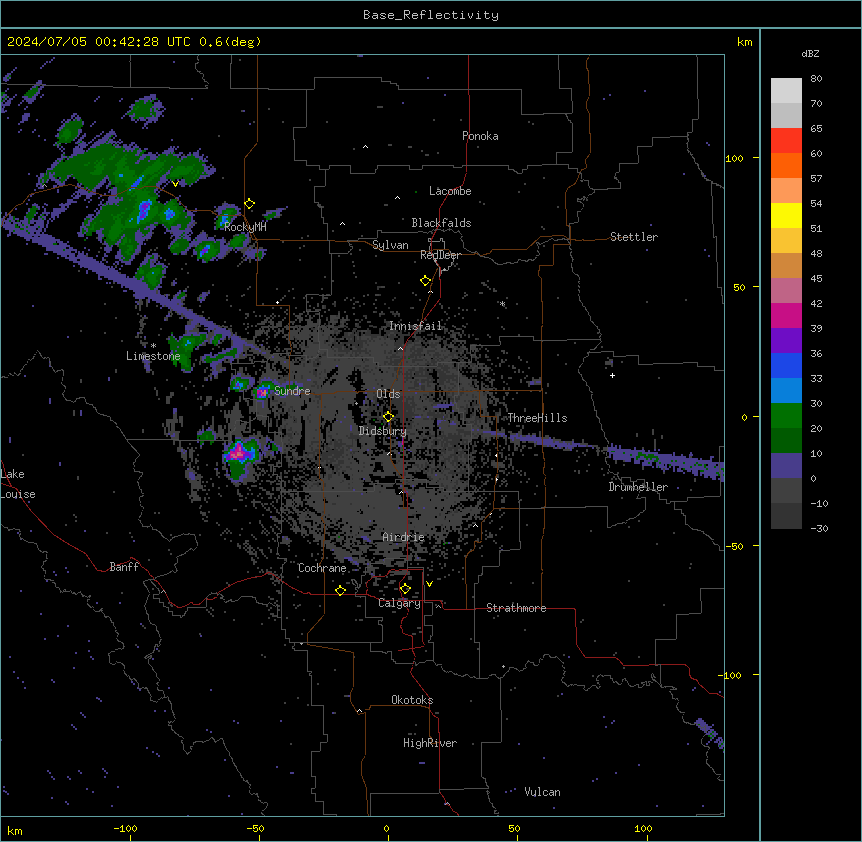862x842 pixels.
Task: Select the yellow diamond marker south of RedDeer
Action: click(425, 281)
